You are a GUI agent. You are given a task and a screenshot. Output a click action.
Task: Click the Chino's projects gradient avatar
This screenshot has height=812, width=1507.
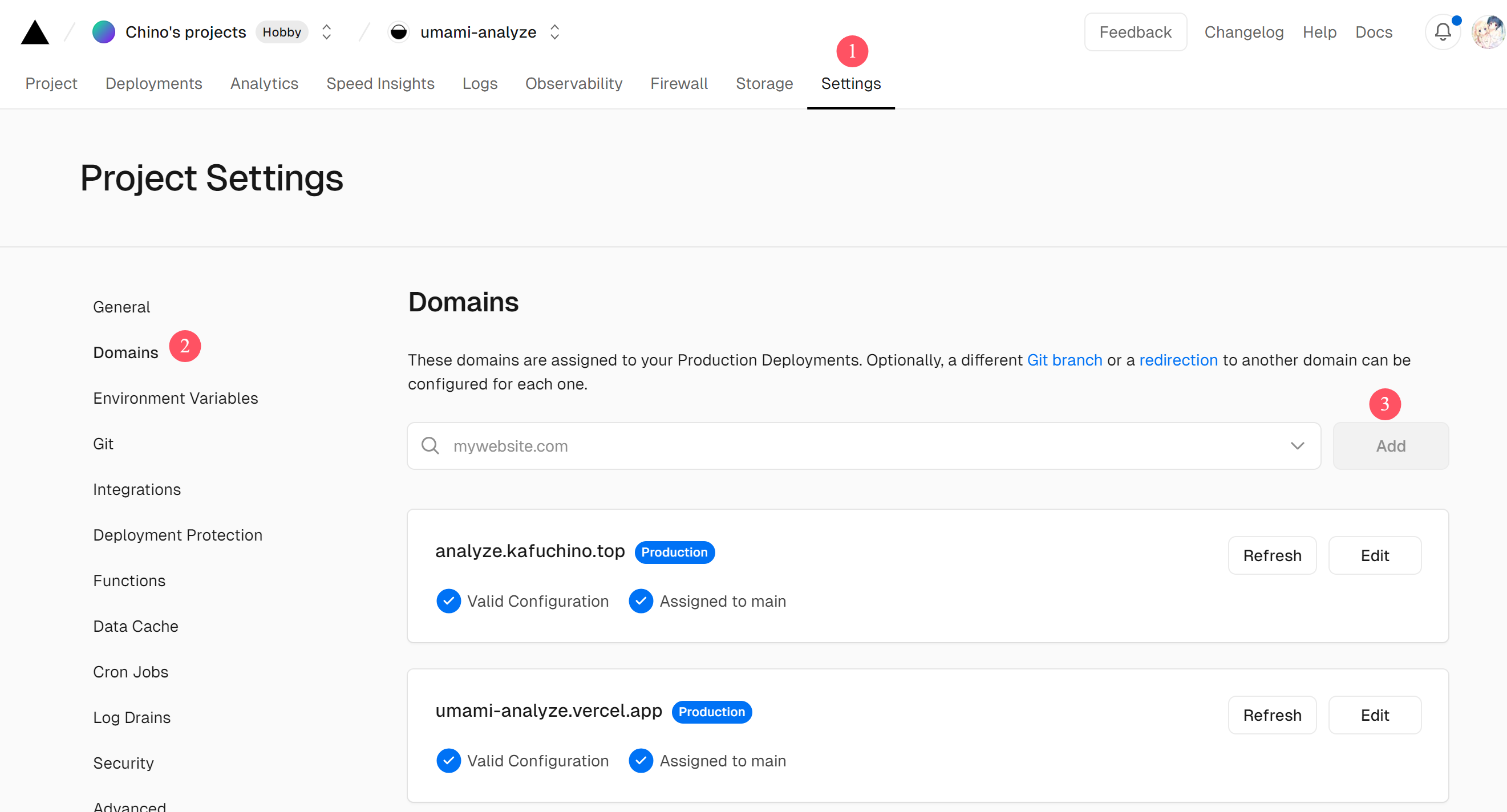point(104,32)
